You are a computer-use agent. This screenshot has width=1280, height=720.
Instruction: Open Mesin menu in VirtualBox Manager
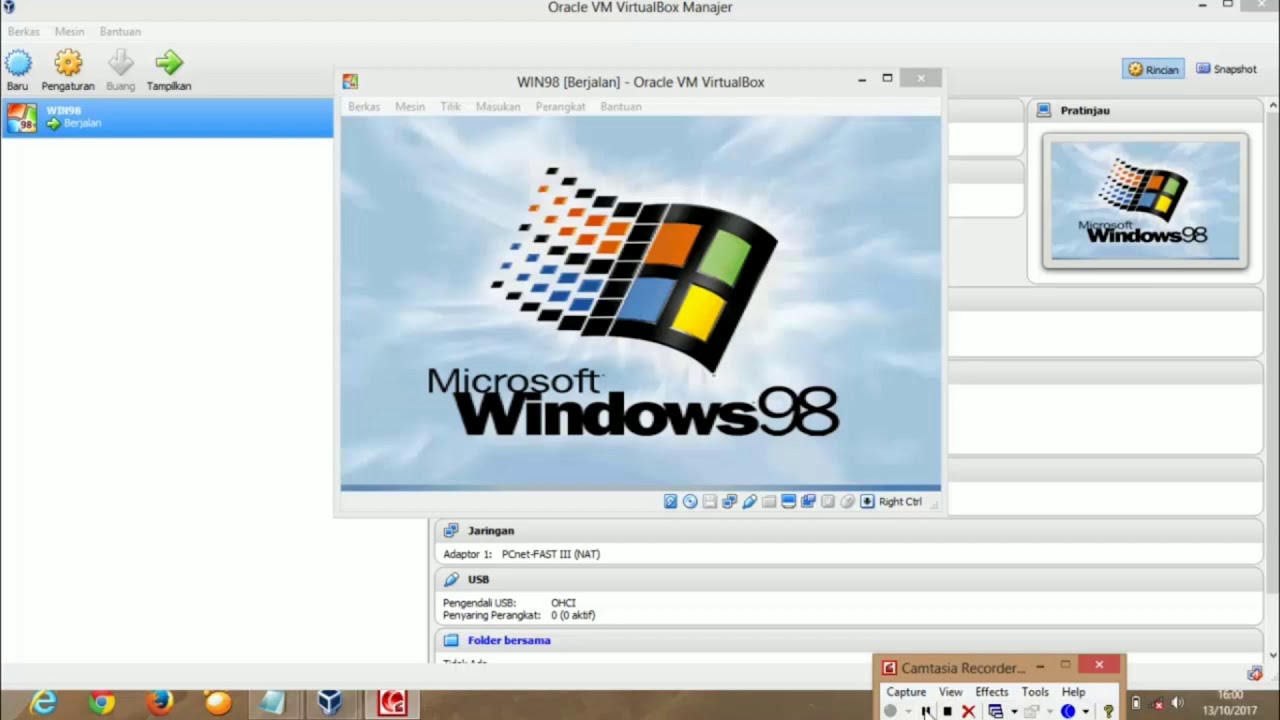coord(69,32)
